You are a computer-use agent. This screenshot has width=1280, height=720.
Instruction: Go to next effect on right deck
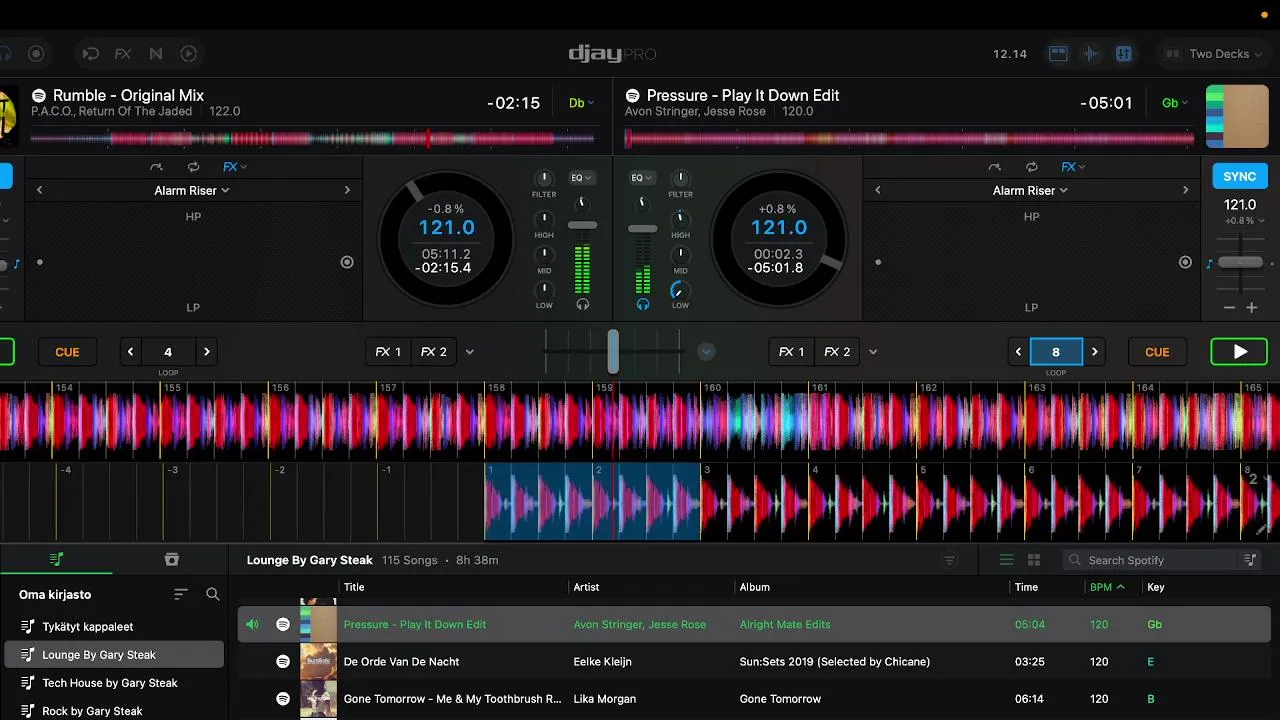click(1185, 190)
